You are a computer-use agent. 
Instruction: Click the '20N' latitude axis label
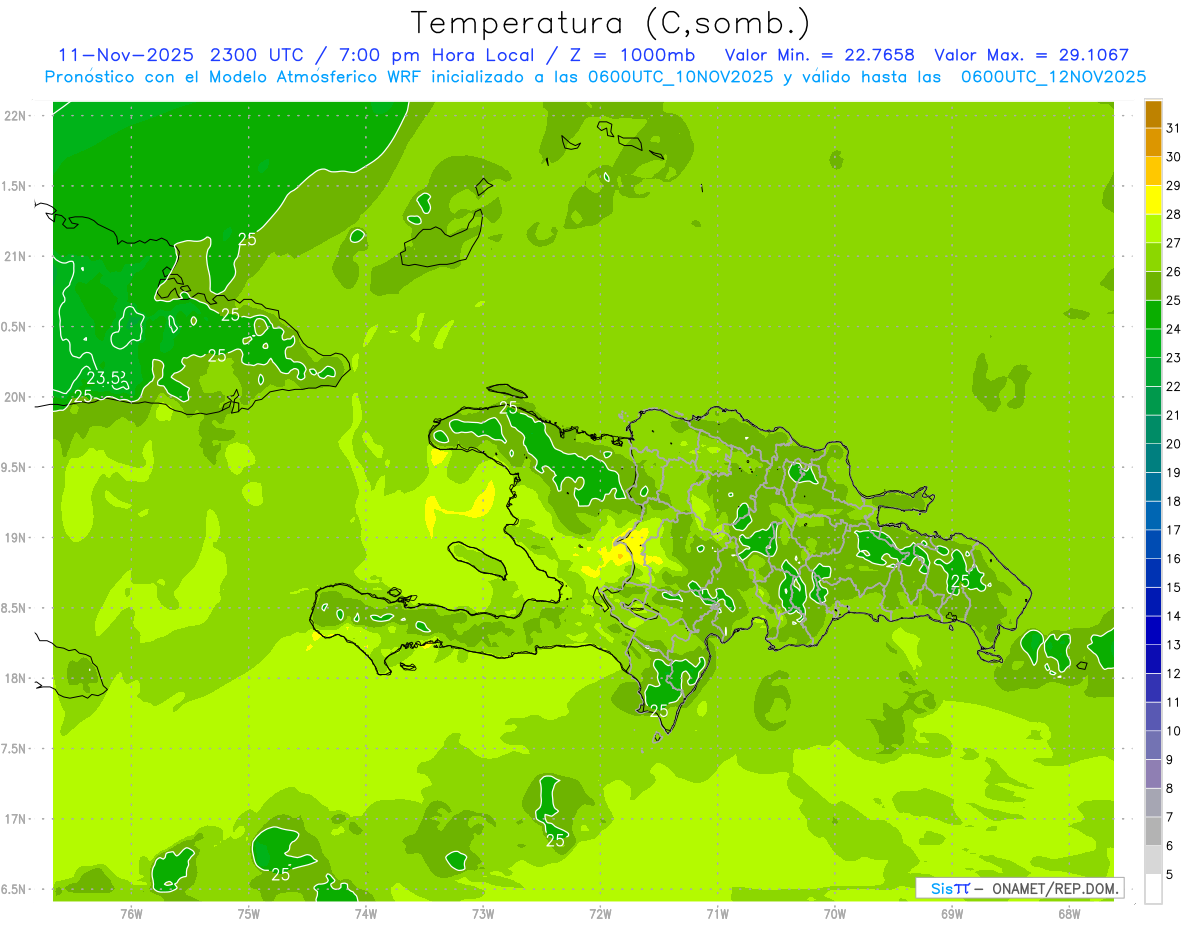(x=16, y=397)
